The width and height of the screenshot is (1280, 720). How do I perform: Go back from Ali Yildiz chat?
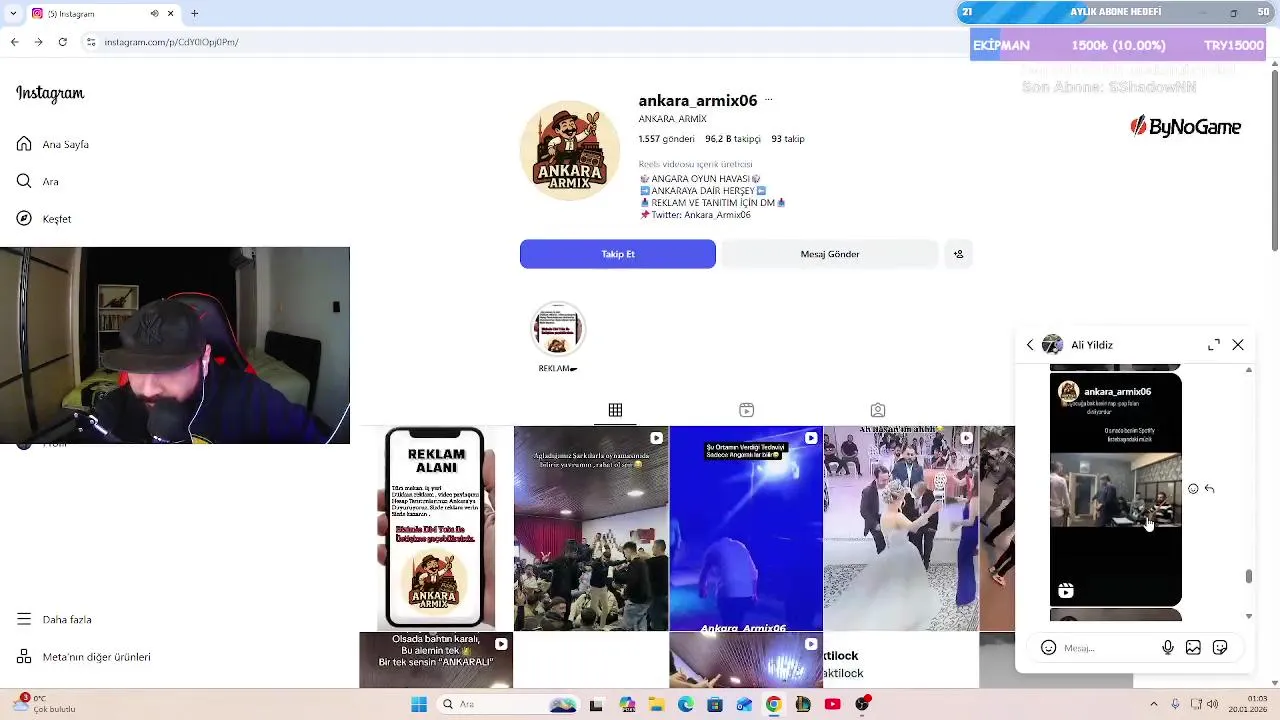click(x=1030, y=345)
